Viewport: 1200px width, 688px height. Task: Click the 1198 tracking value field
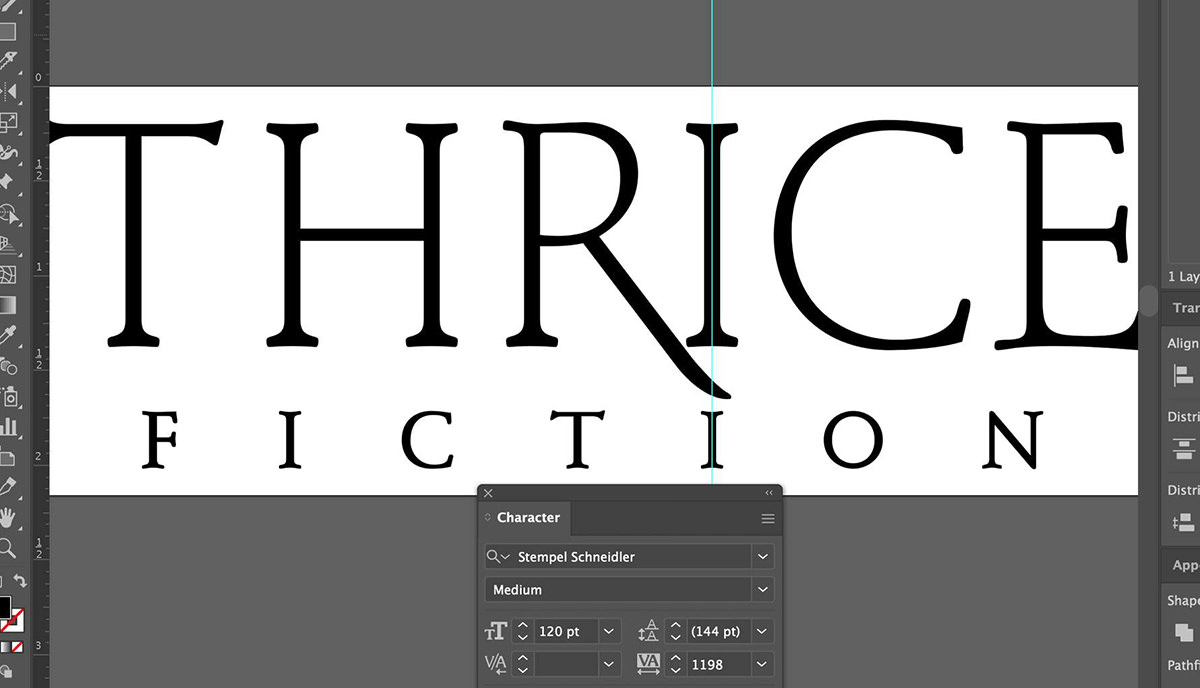tap(719, 664)
